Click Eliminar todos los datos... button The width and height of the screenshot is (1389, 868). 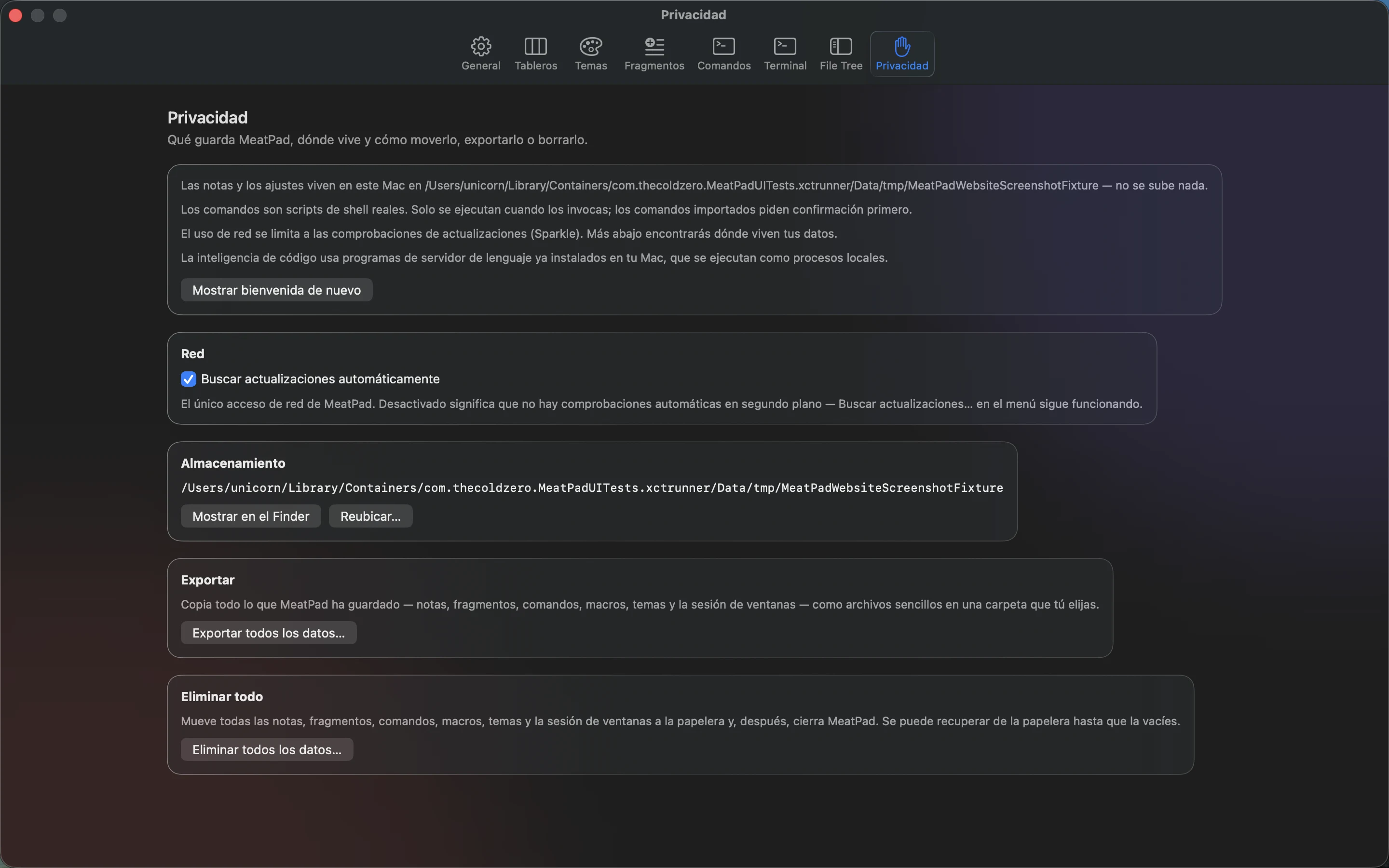point(267,749)
